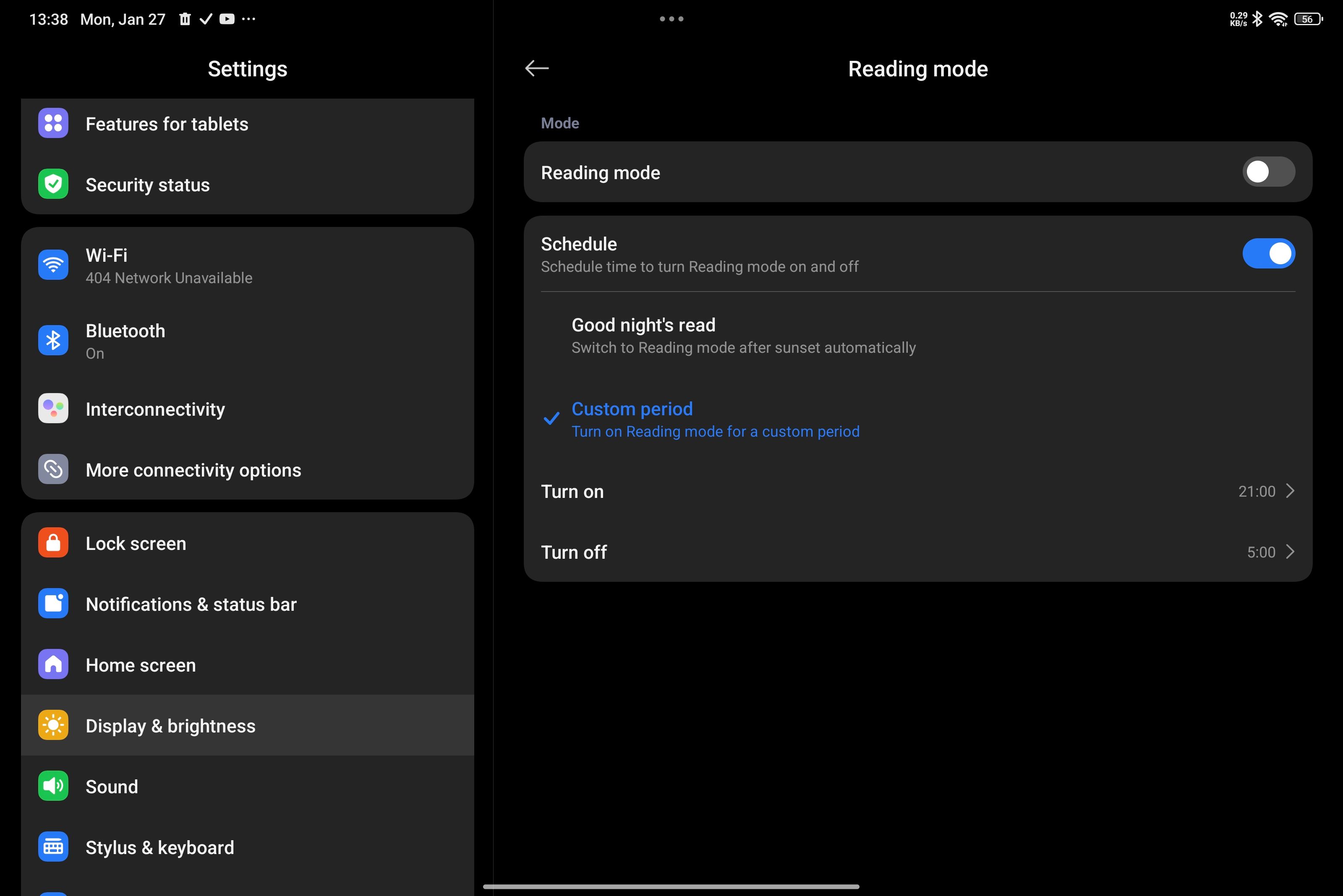The height and width of the screenshot is (896, 1343).
Task: Tap the Stylus & keyboard icon
Action: (52, 847)
